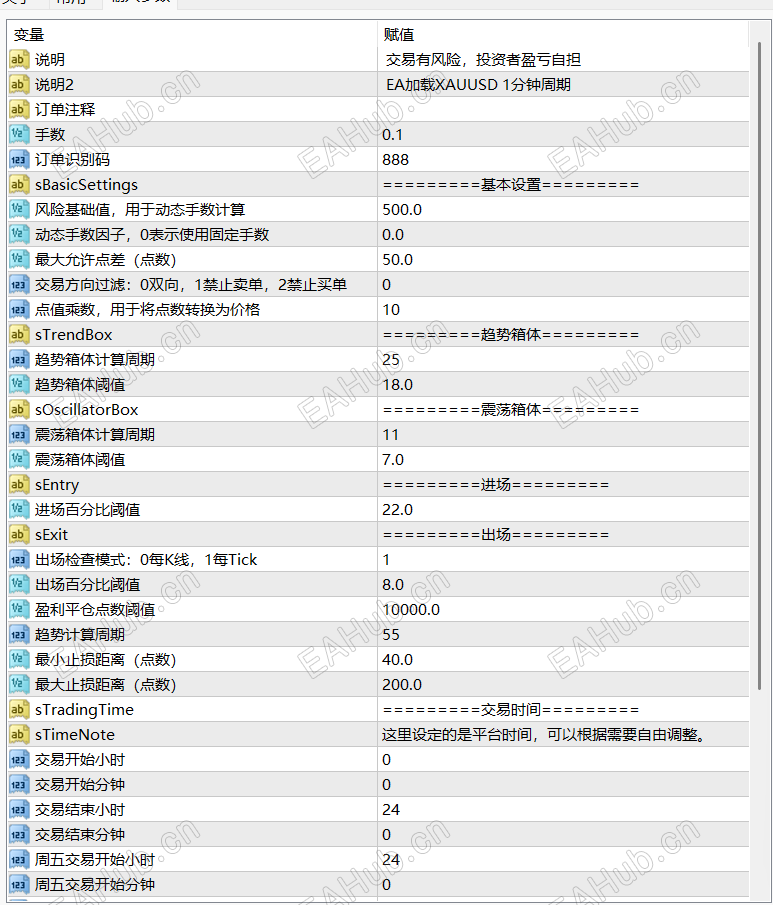773x905 pixels.
Task: Click the integer icon beside 交易方向过滤
Action: 18,285
